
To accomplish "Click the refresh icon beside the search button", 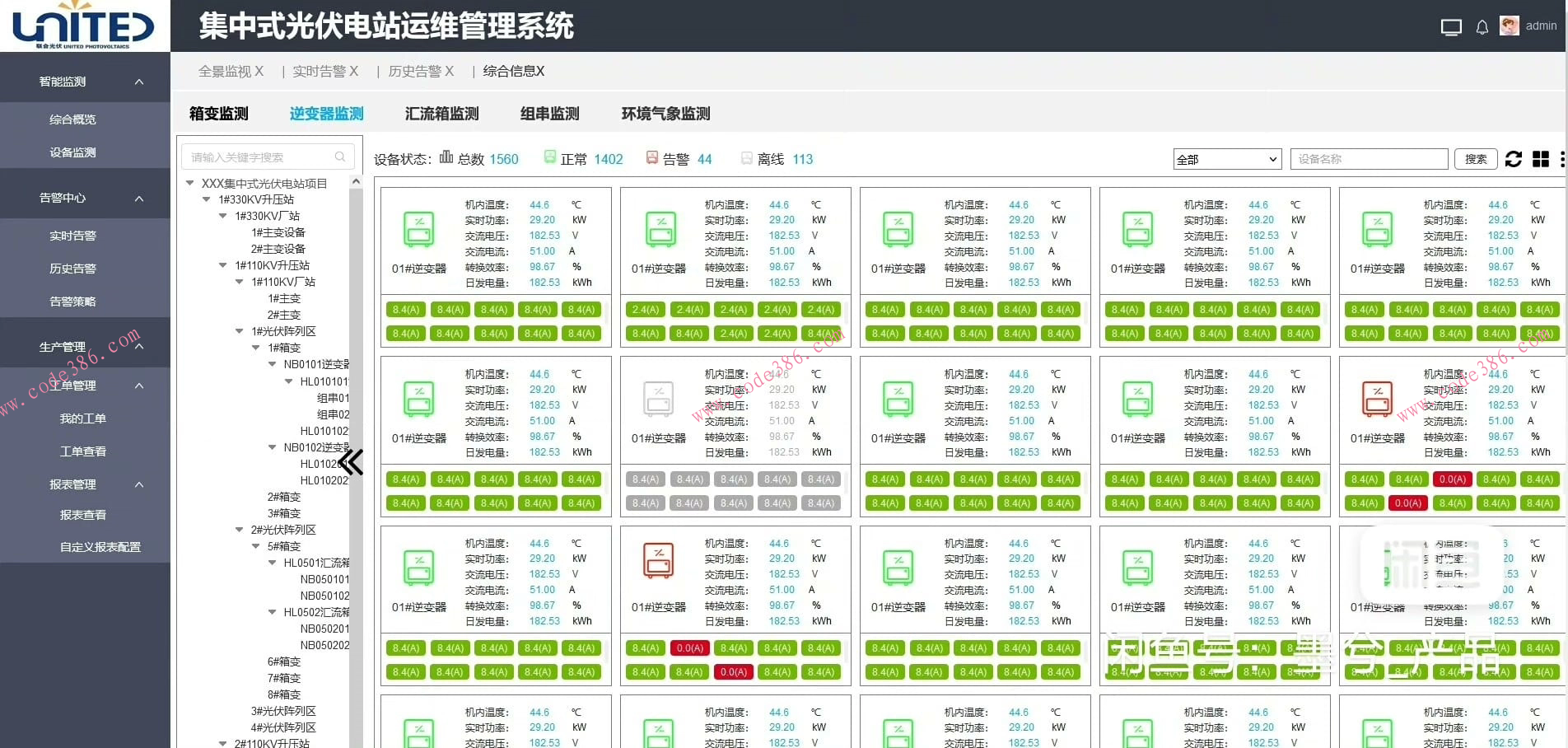I will 1514,159.
